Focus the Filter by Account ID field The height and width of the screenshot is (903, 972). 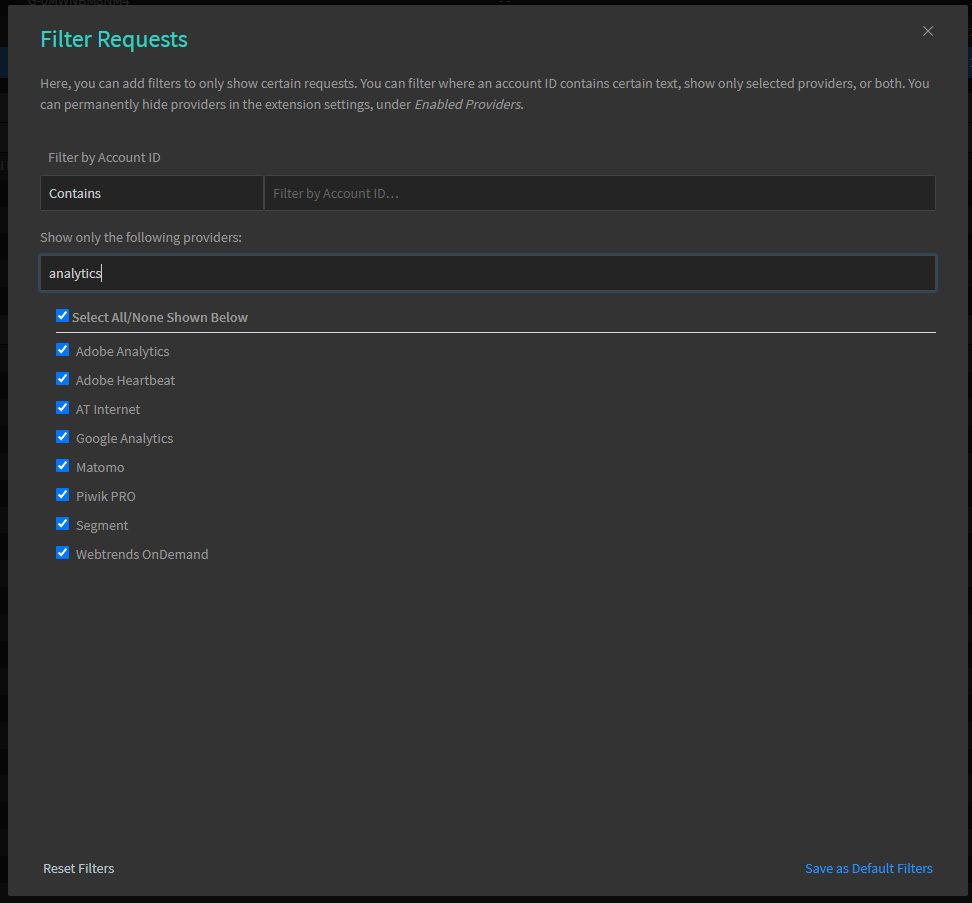599,193
